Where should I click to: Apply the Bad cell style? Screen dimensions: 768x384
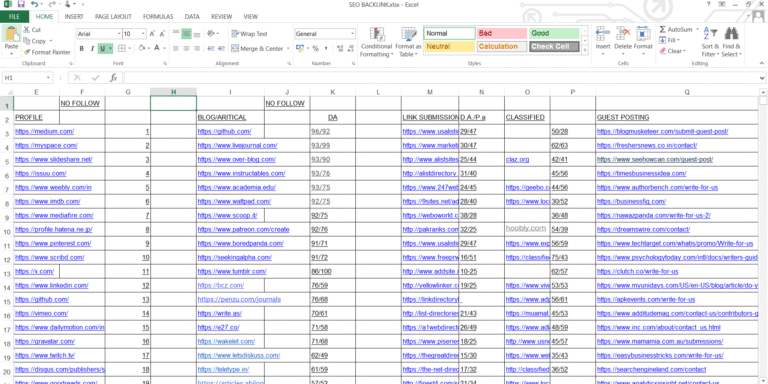pyautogui.click(x=502, y=33)
